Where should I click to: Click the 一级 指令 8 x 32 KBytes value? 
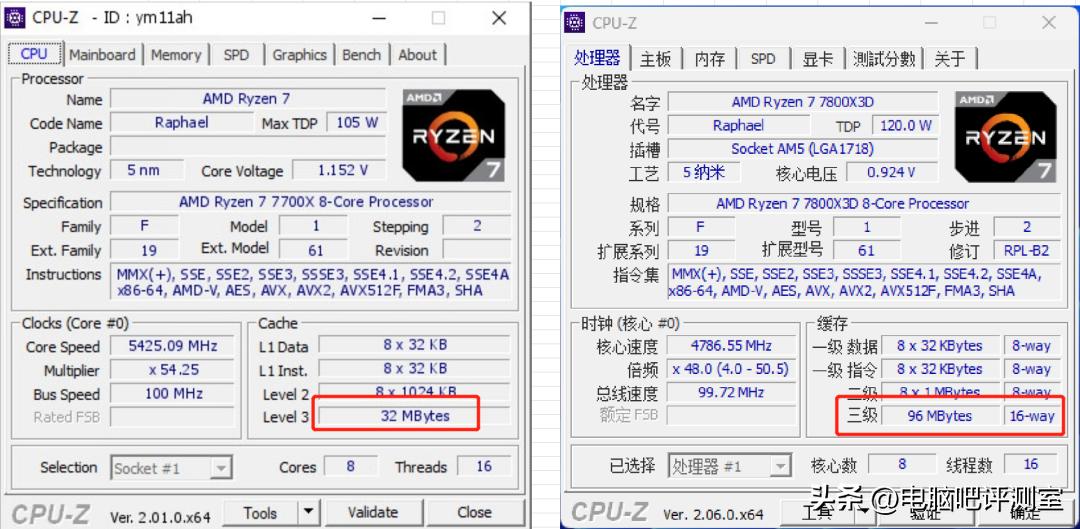point(939,369)
